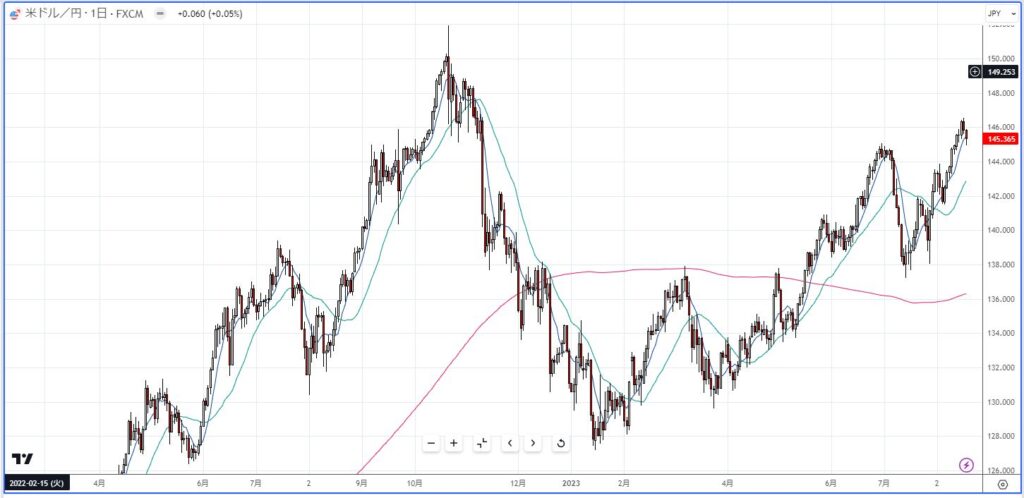
Task: Zoom in with the plus chart button
Action: pyautogui.click(x=454, y=443)
